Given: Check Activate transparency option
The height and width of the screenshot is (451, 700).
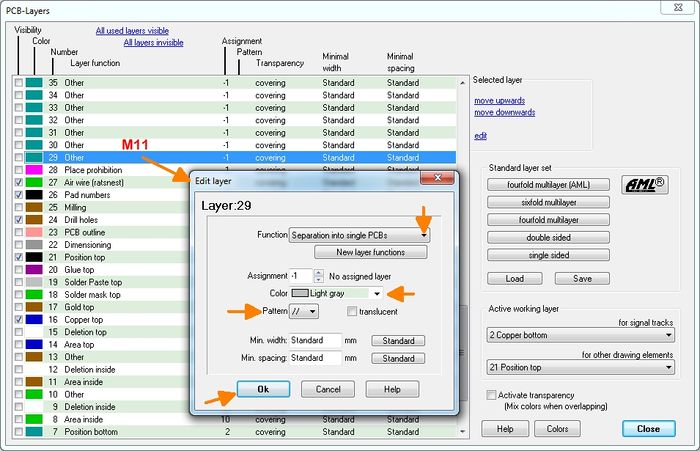Looking at the screenshot, I should tap(489, 395).
